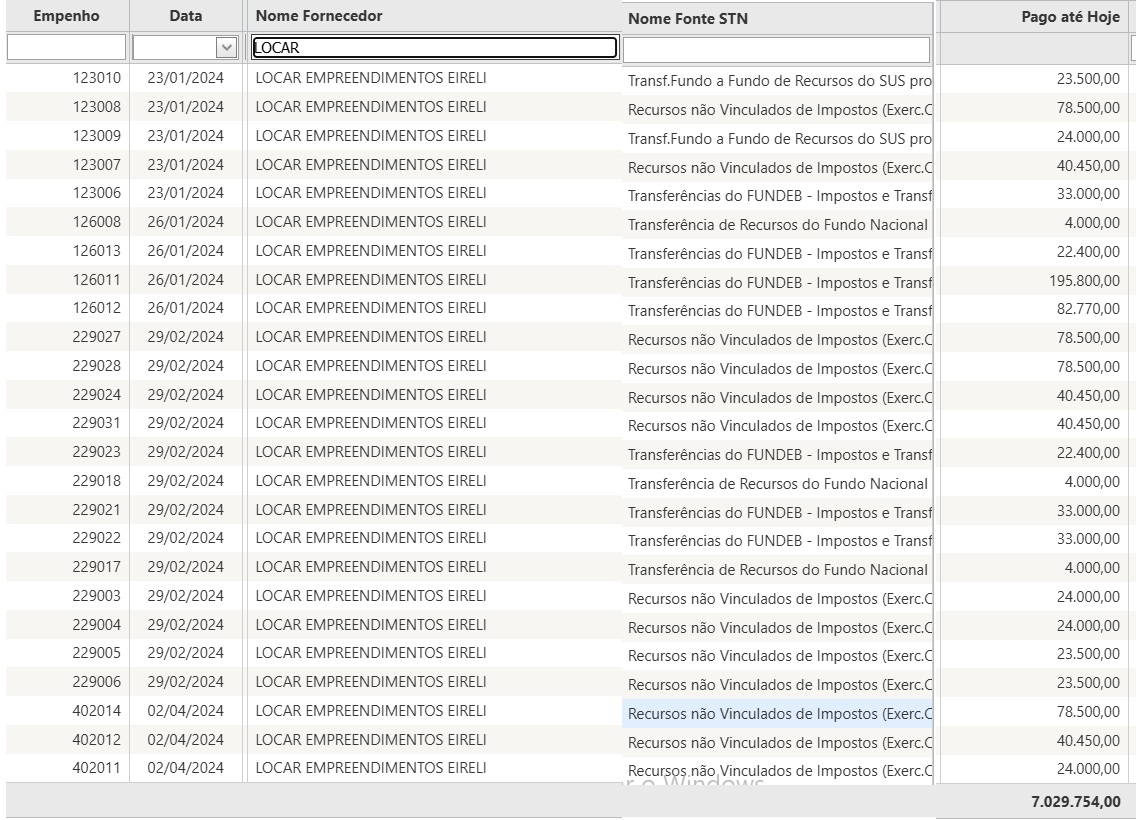Select Empenho 402011 in last row
This screenshot has height=820, width=1136.
coord(96,768)
